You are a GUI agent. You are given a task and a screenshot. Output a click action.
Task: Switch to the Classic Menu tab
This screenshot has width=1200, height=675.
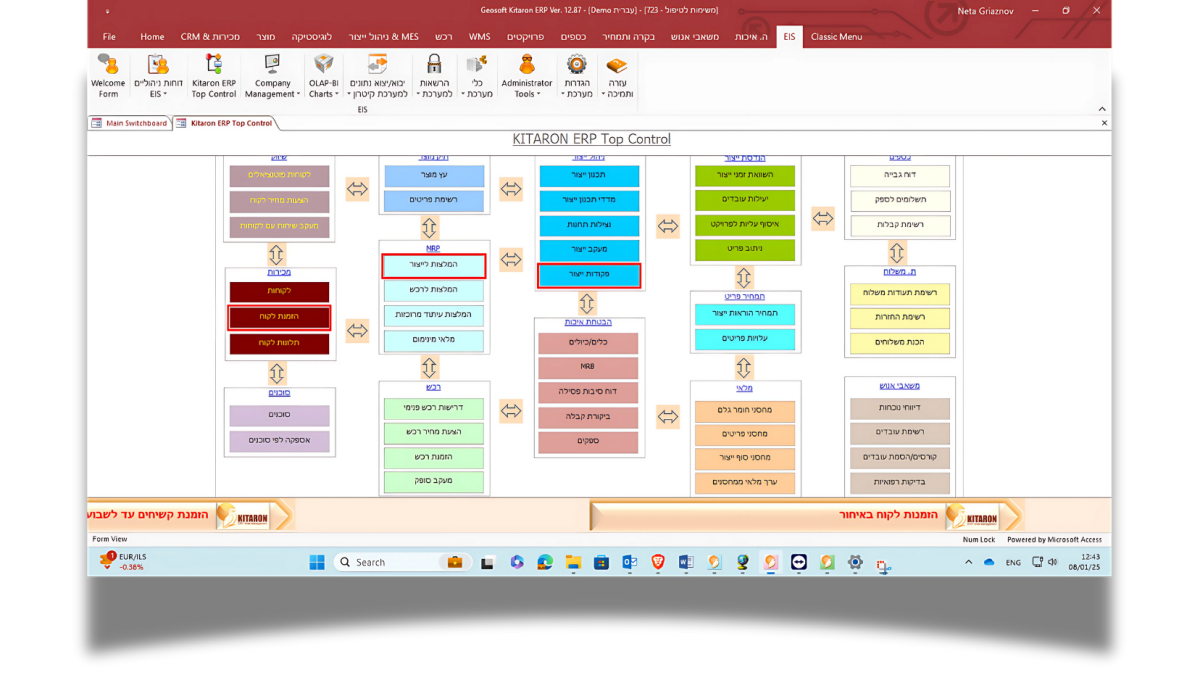(836, 37)
